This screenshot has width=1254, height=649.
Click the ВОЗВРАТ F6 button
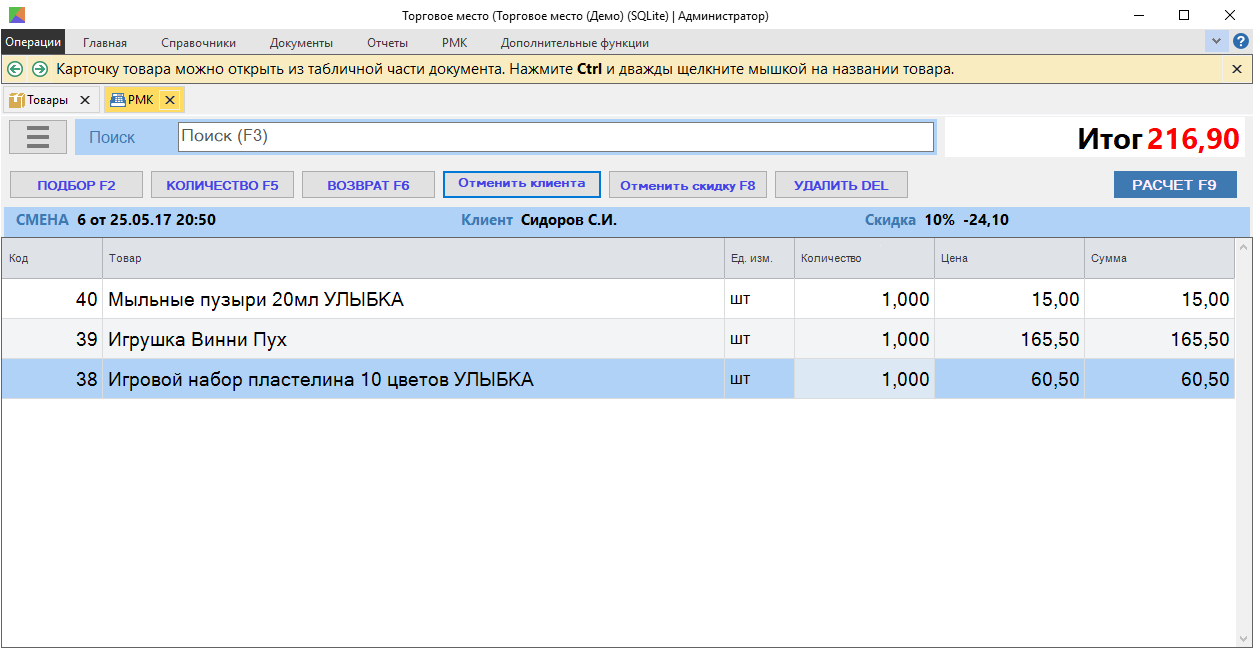coord(368,185)
